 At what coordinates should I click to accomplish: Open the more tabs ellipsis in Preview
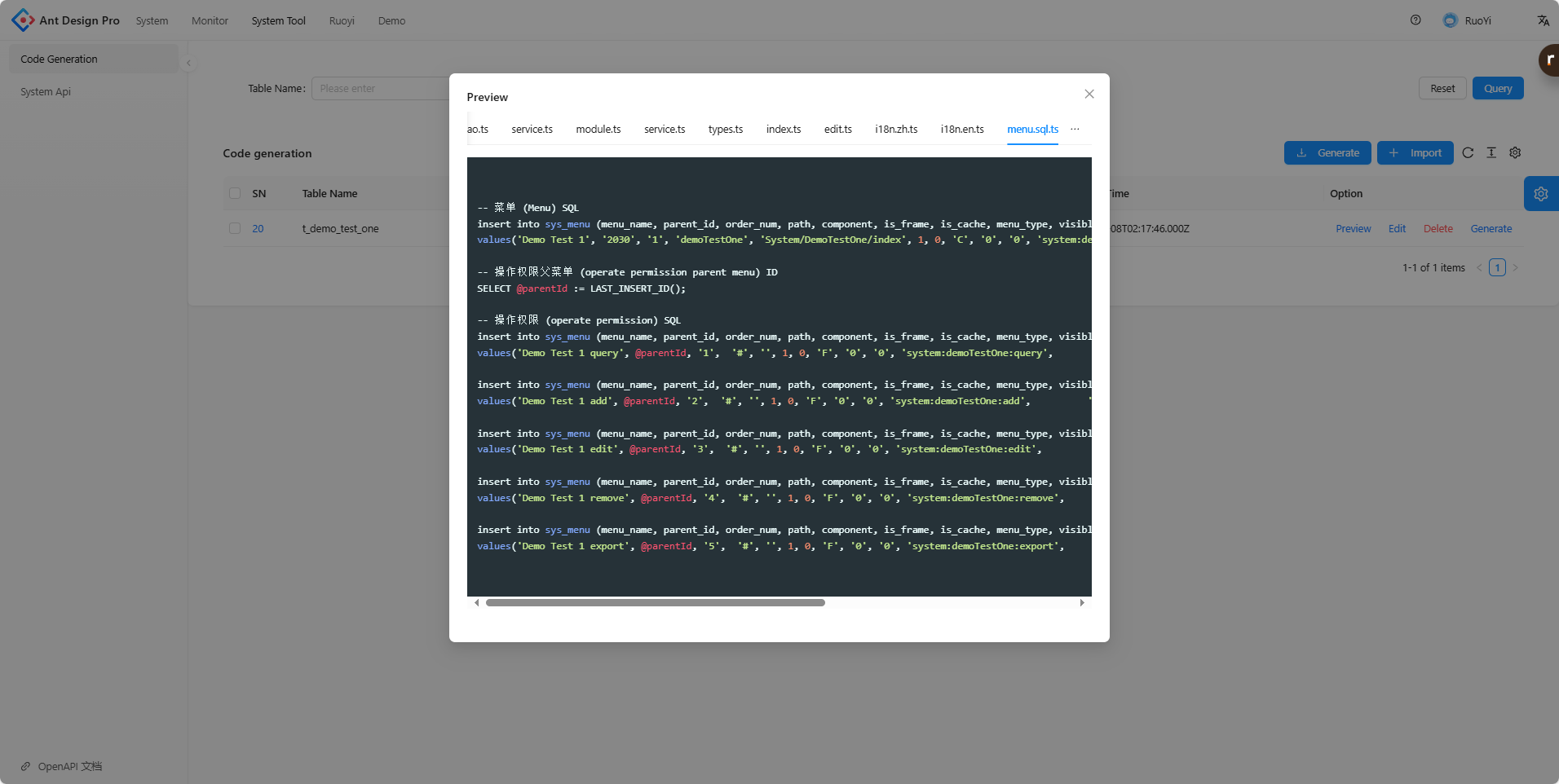[x=1075, y=129]
